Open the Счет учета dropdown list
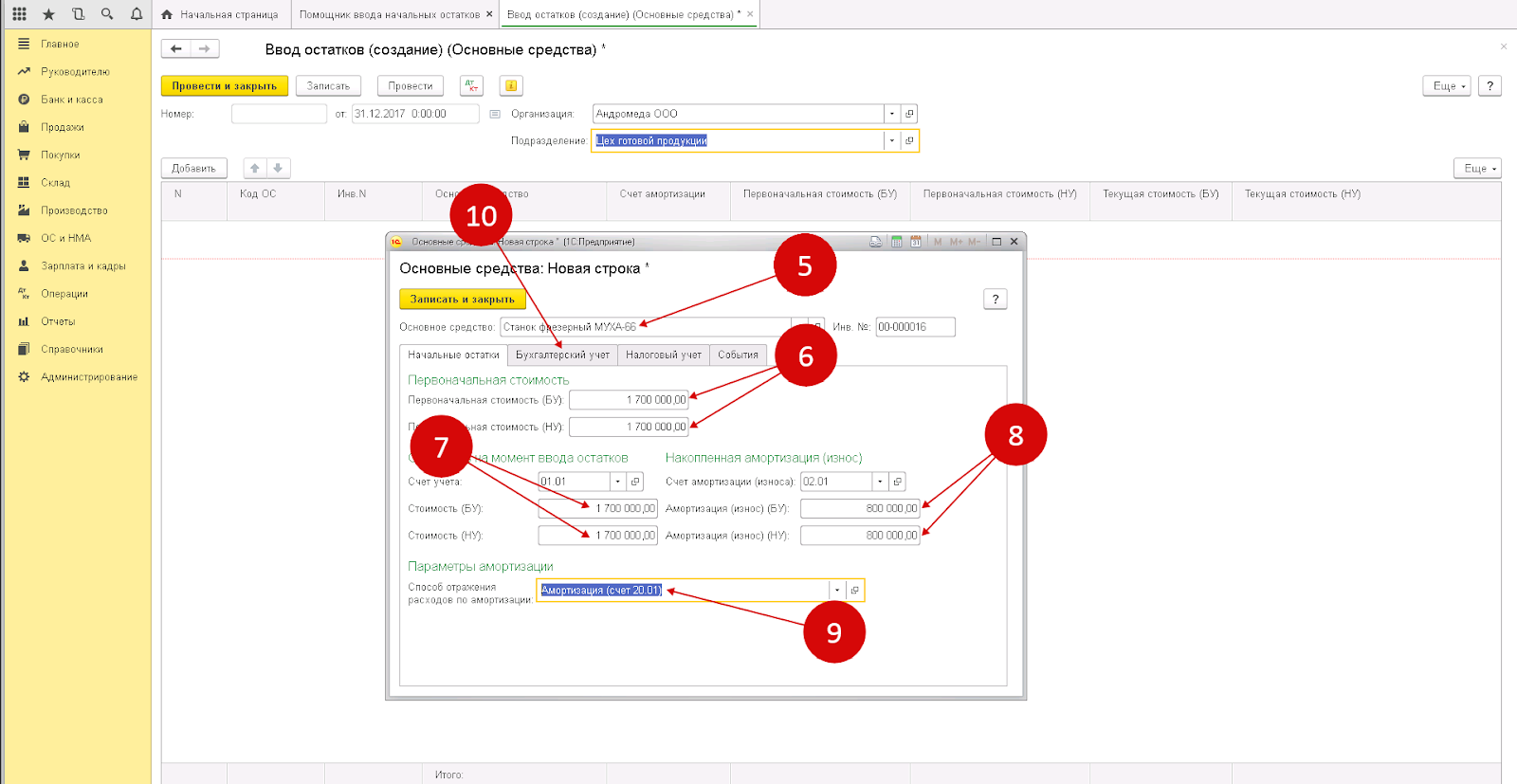1517x784 pixels. (617, 482)
